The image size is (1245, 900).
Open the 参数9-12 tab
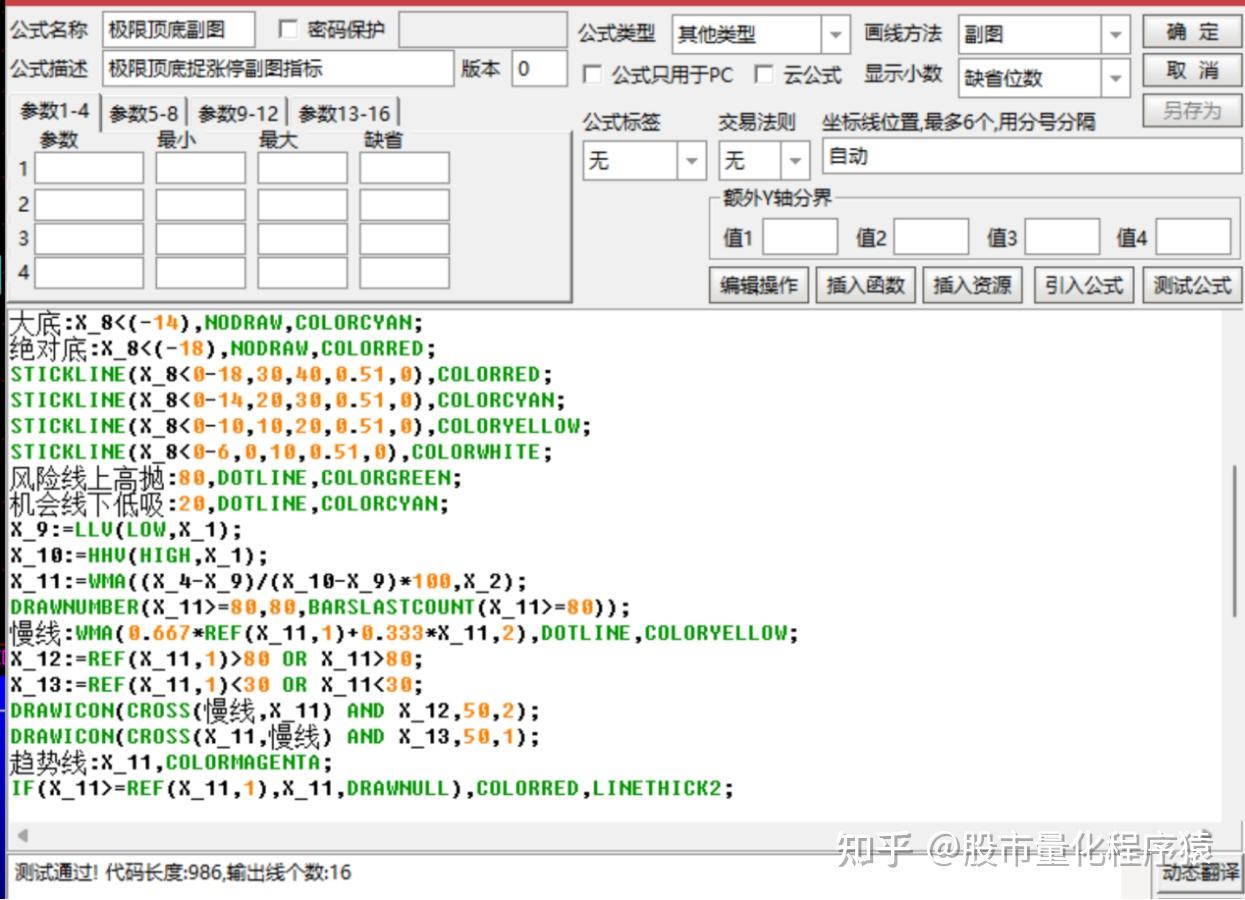[238, 114]
